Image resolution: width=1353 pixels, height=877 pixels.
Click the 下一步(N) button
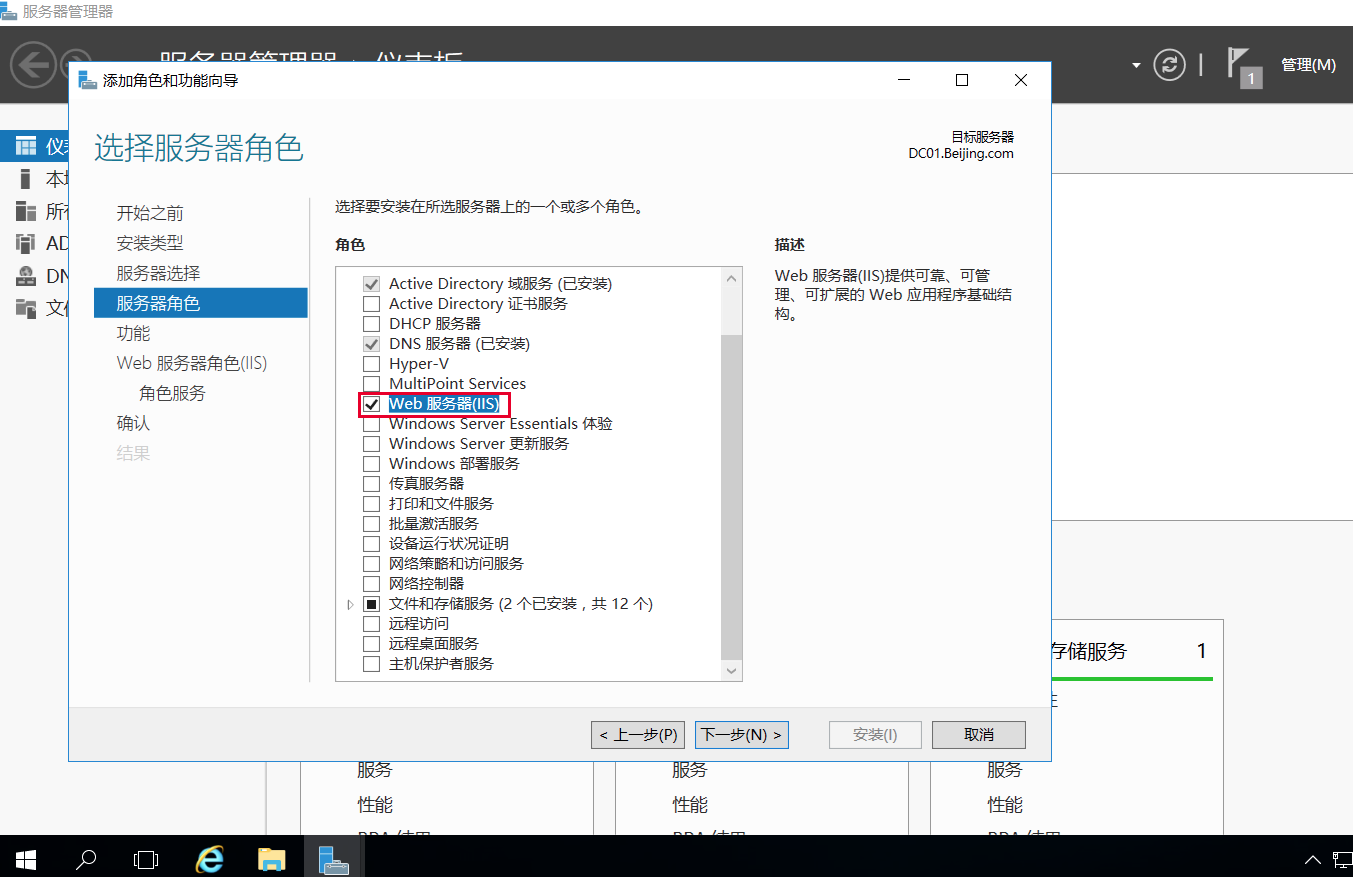pos(741,735)
